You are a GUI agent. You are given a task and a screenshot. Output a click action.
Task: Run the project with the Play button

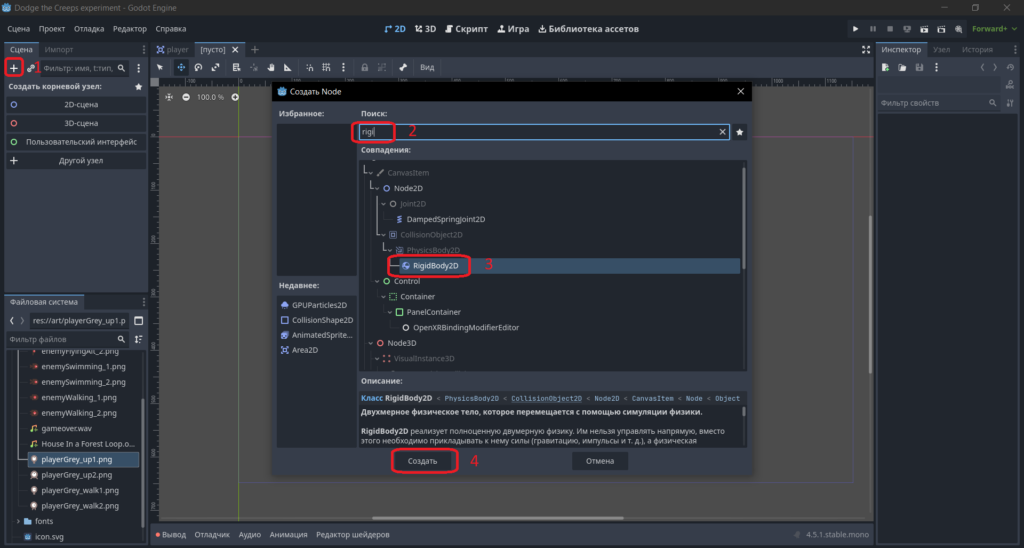[x=856, y=29]
